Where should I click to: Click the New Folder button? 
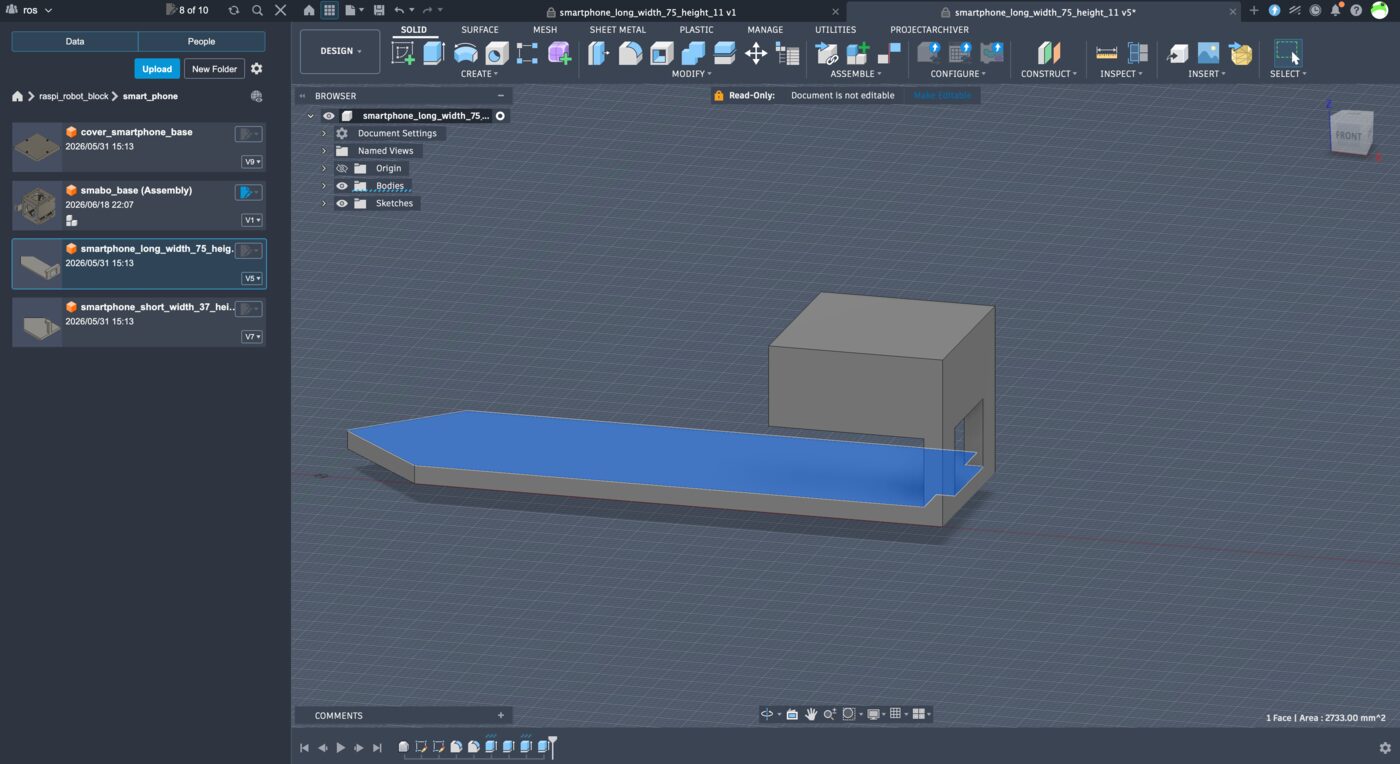(x=215, y=69)
